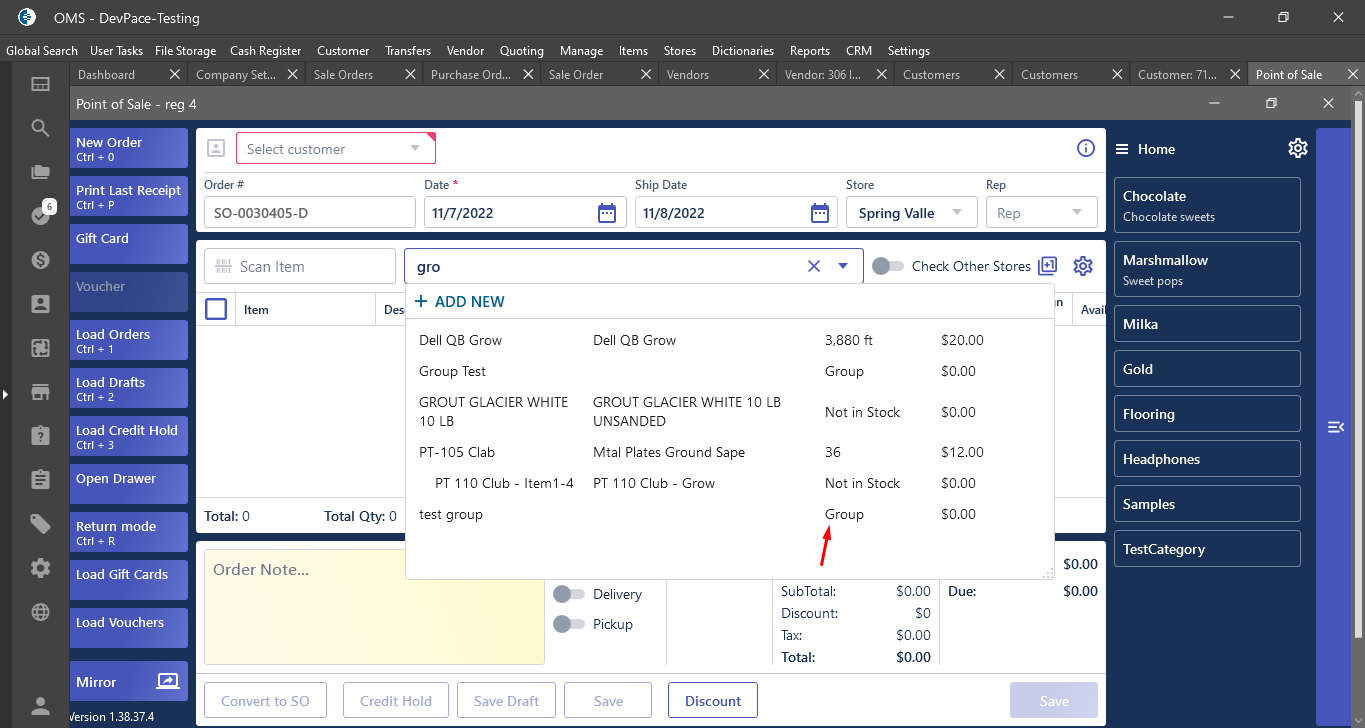1365x728 pixels.
Task: Click the info icon near customer field
Action: pyautogui.click(x=1085, y=148)
